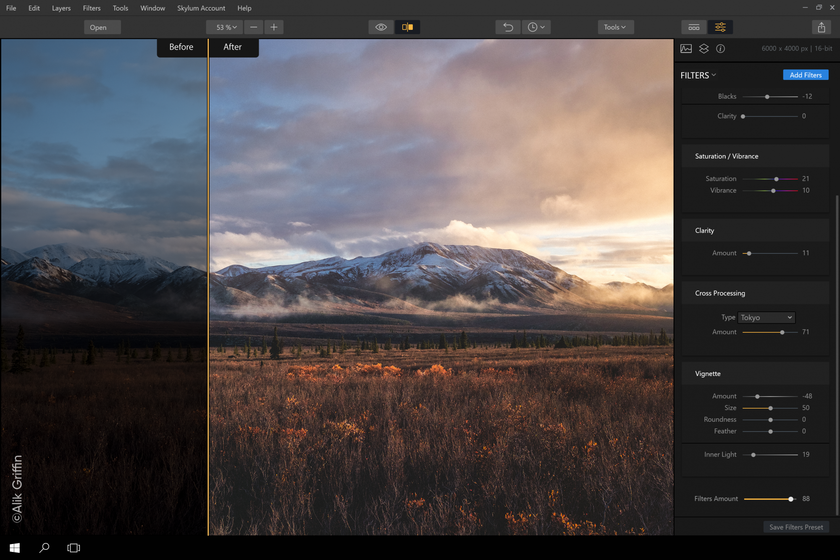The height and width of the screenshot is (560, 840).
Task: Click the export share icon
Action: pyautogui.click(x=821, y=27)
